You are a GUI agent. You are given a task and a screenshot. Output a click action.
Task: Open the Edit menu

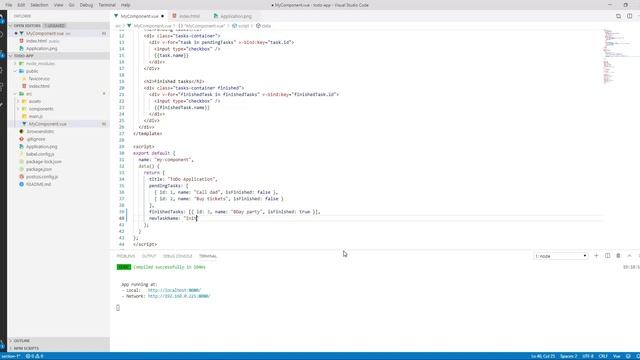point(21,5)
